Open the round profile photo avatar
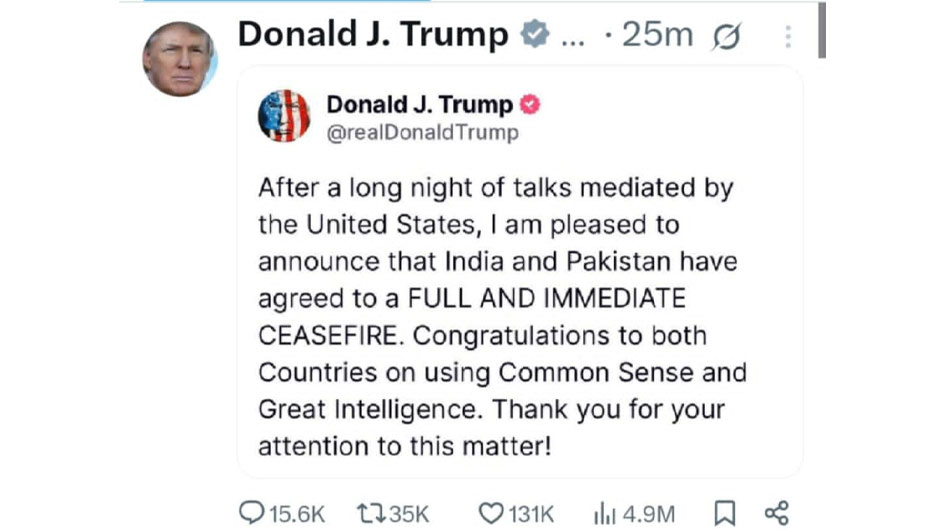The height and width of the screenshot is (529, 945). 180,59
